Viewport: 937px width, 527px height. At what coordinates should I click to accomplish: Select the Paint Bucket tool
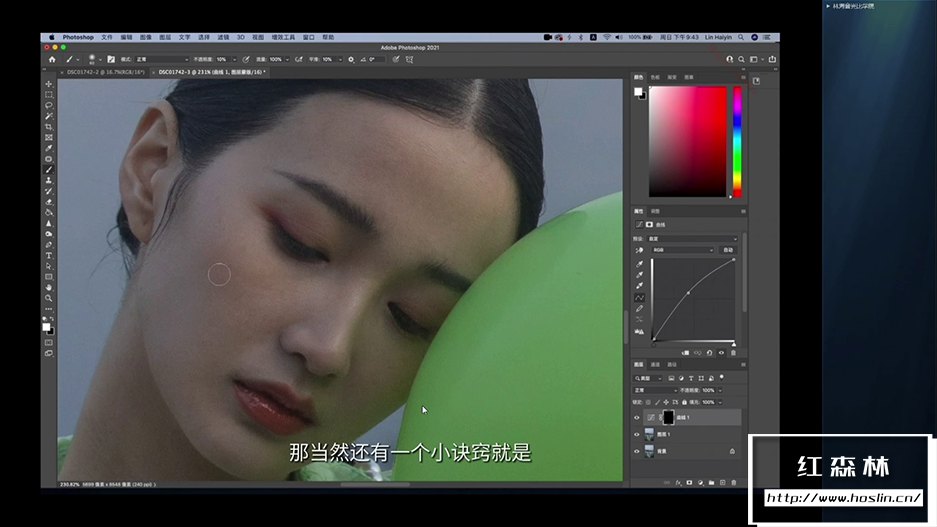pos(49,213)
